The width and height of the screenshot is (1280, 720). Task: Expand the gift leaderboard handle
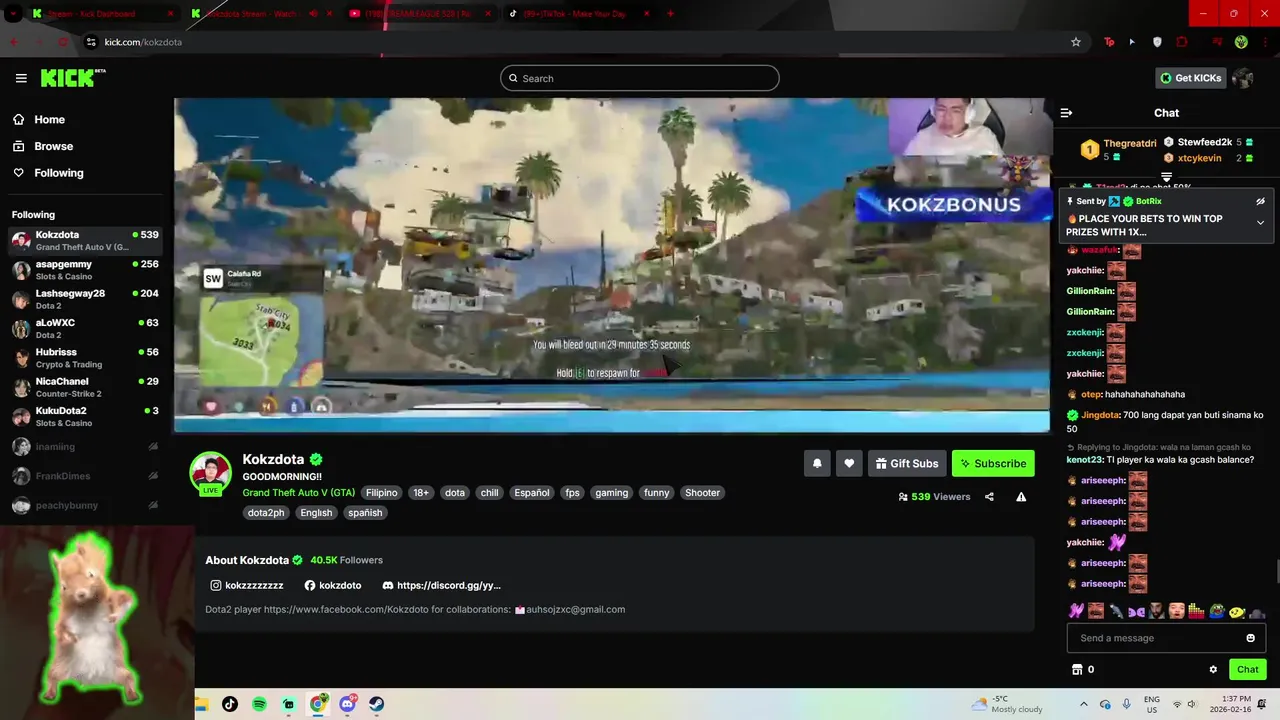click(x=1166, y=177)
